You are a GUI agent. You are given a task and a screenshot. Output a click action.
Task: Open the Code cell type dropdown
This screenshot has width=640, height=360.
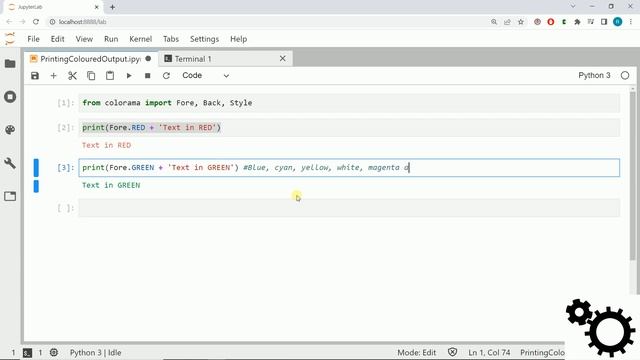pos(206,76)
